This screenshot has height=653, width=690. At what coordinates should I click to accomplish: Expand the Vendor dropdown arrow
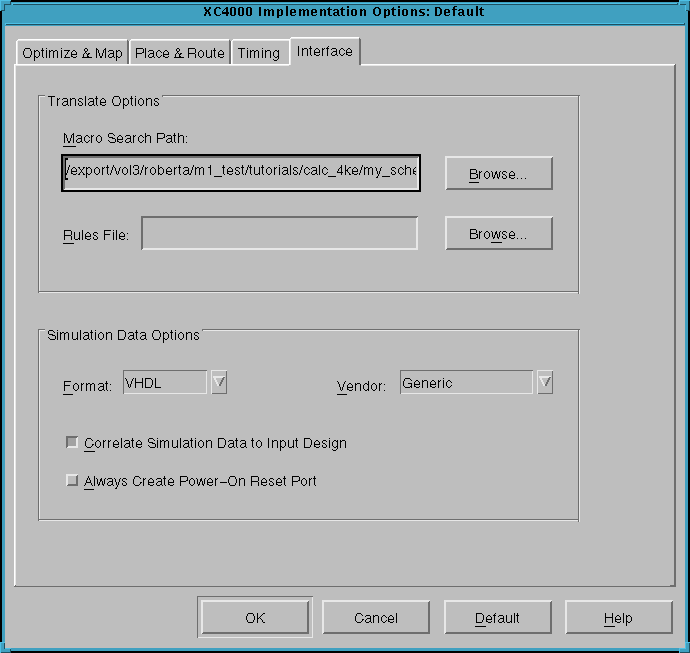[545, 382]
